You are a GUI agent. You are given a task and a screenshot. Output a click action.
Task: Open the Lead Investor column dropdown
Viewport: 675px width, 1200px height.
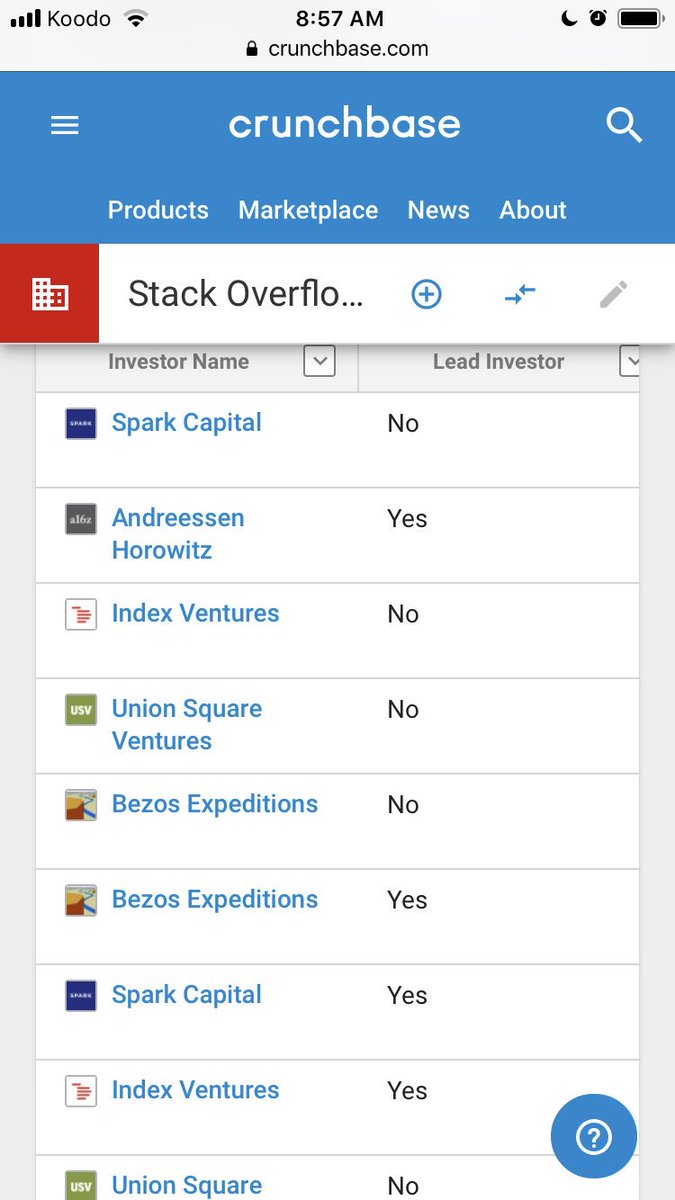tap(631, 362)
